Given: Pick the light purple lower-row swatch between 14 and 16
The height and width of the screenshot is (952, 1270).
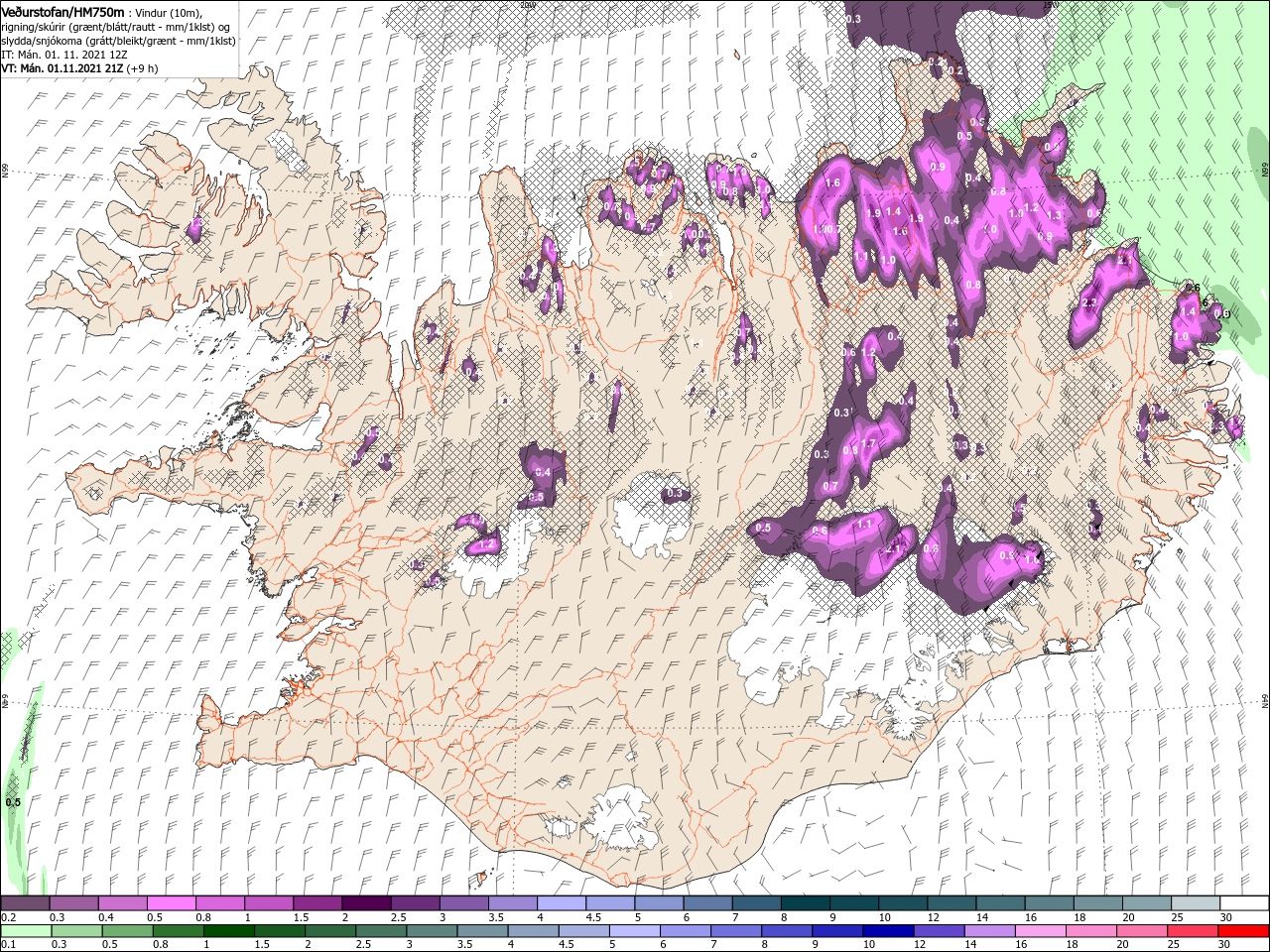Looking at the screenshot, I should coord(989,931).
